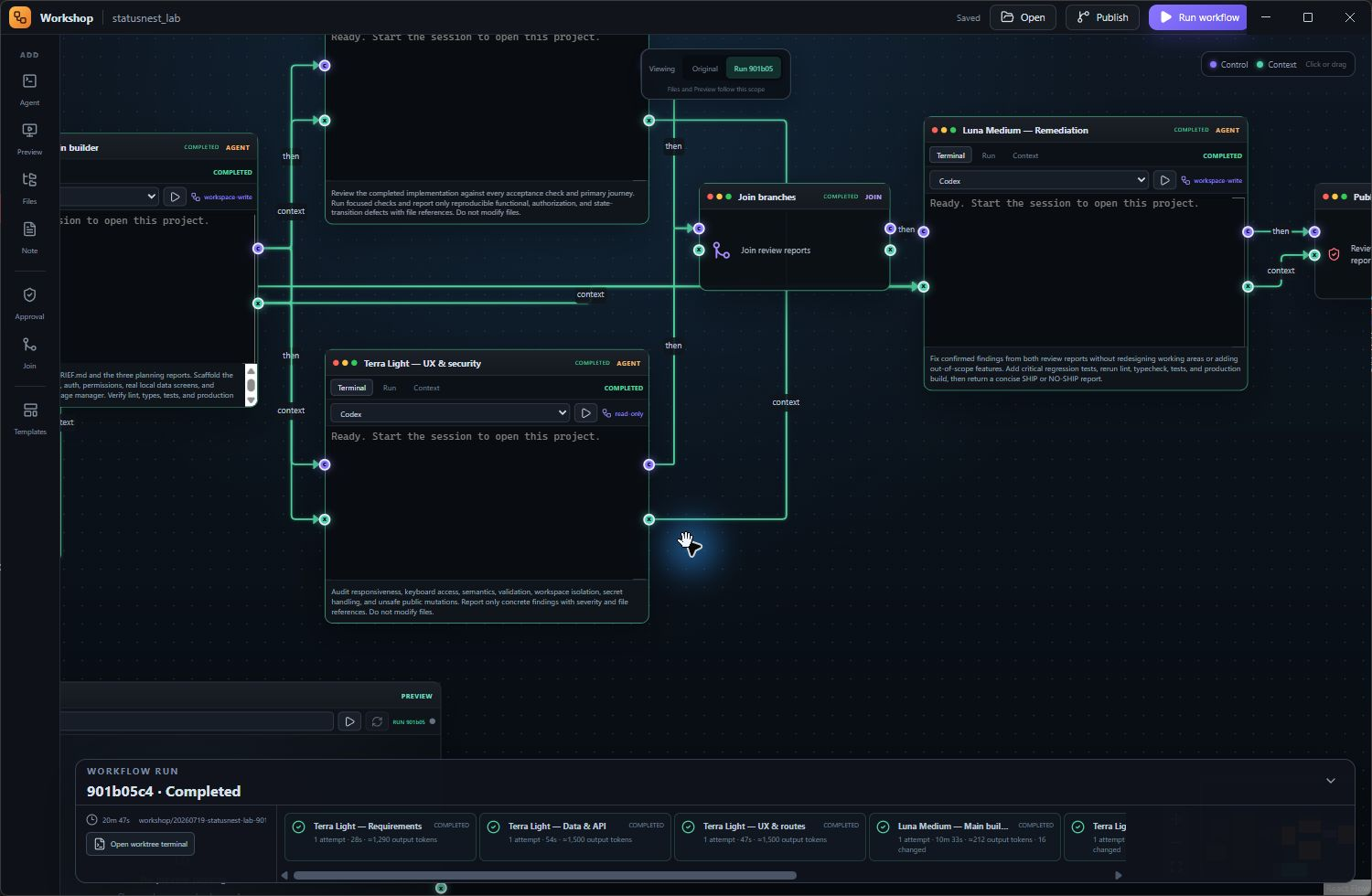Add a Preview node from sidebar

coord(29,139)
